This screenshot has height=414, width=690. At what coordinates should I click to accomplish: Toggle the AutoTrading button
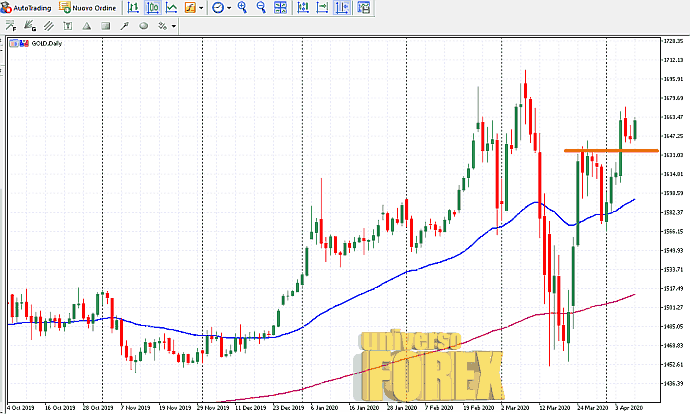coord(27,7)
